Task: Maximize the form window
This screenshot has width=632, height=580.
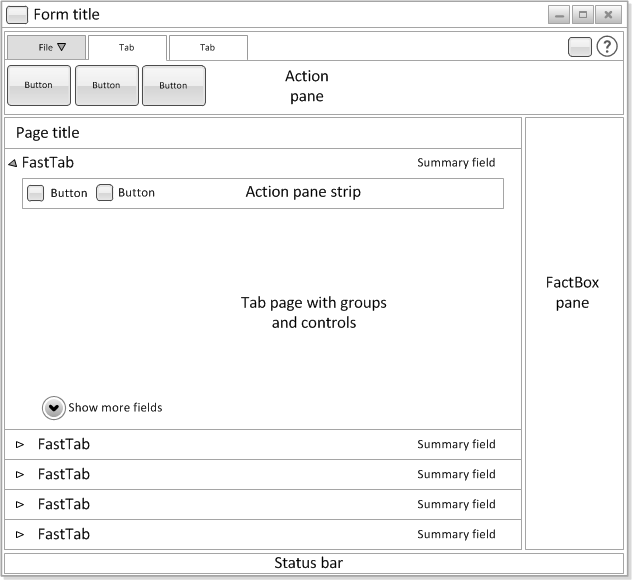Action: tap(583, 15)
